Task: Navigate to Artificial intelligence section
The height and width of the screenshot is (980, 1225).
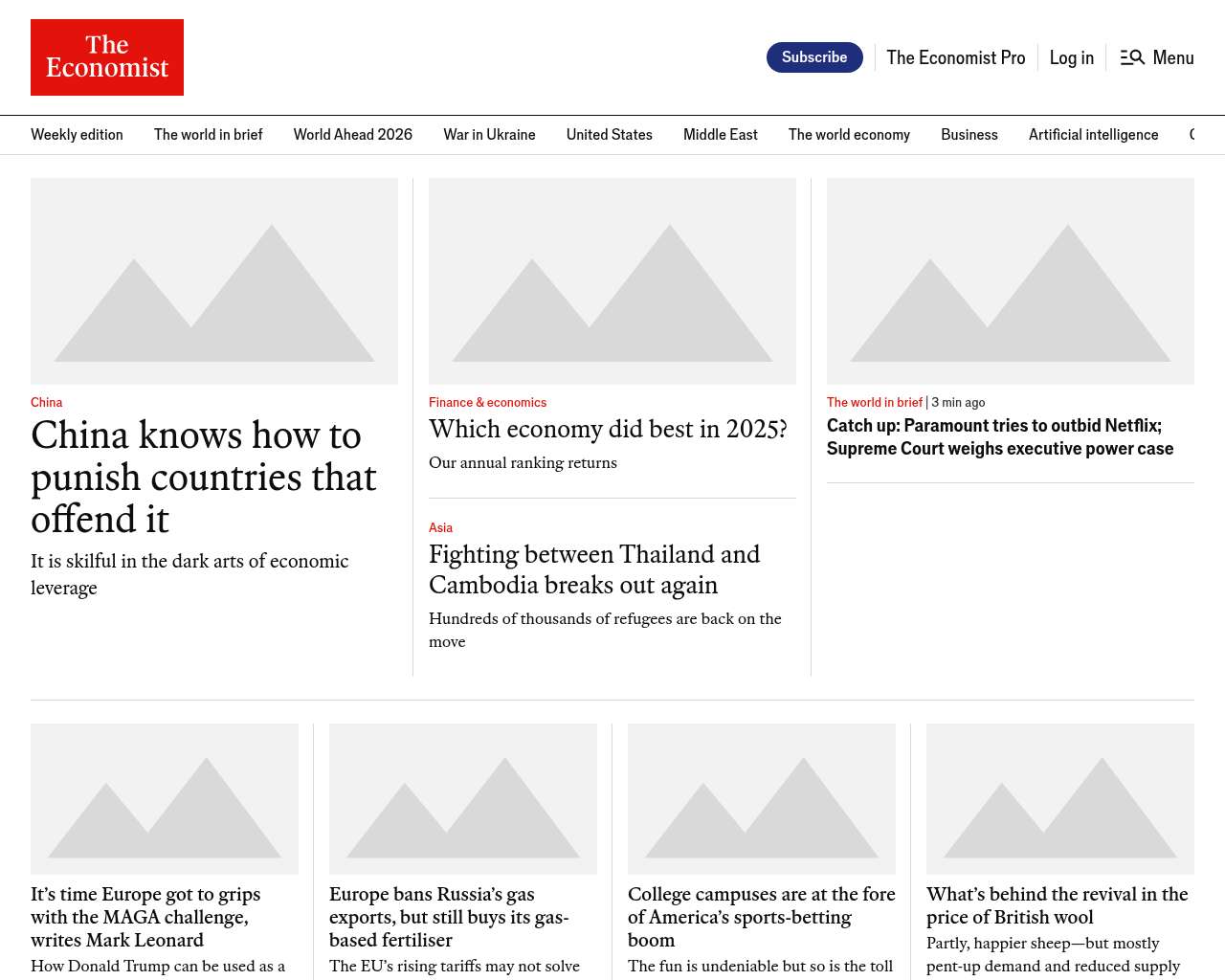Action: coord(1093,135)
